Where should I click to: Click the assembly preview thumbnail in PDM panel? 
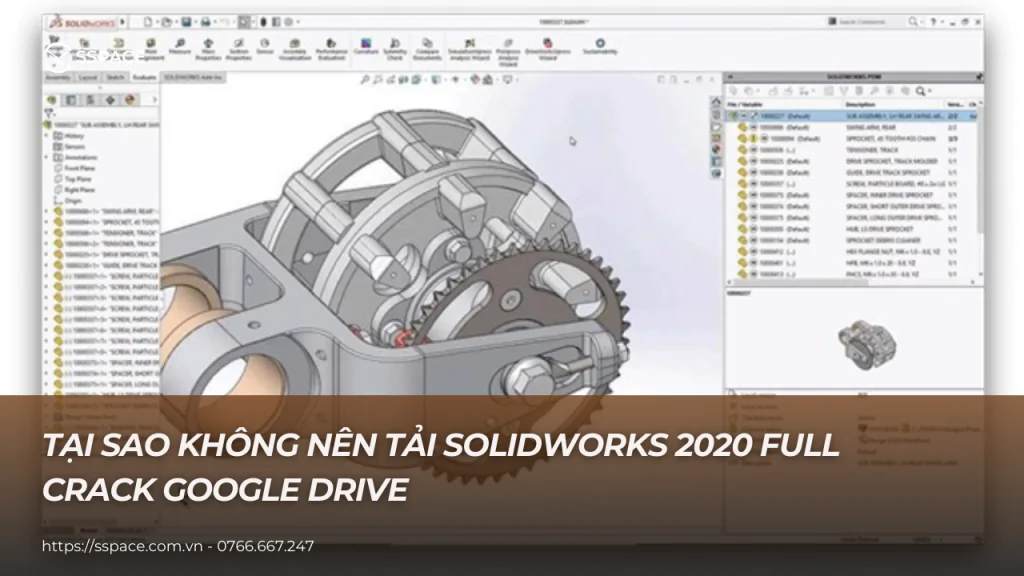click(x=866, y=344)
